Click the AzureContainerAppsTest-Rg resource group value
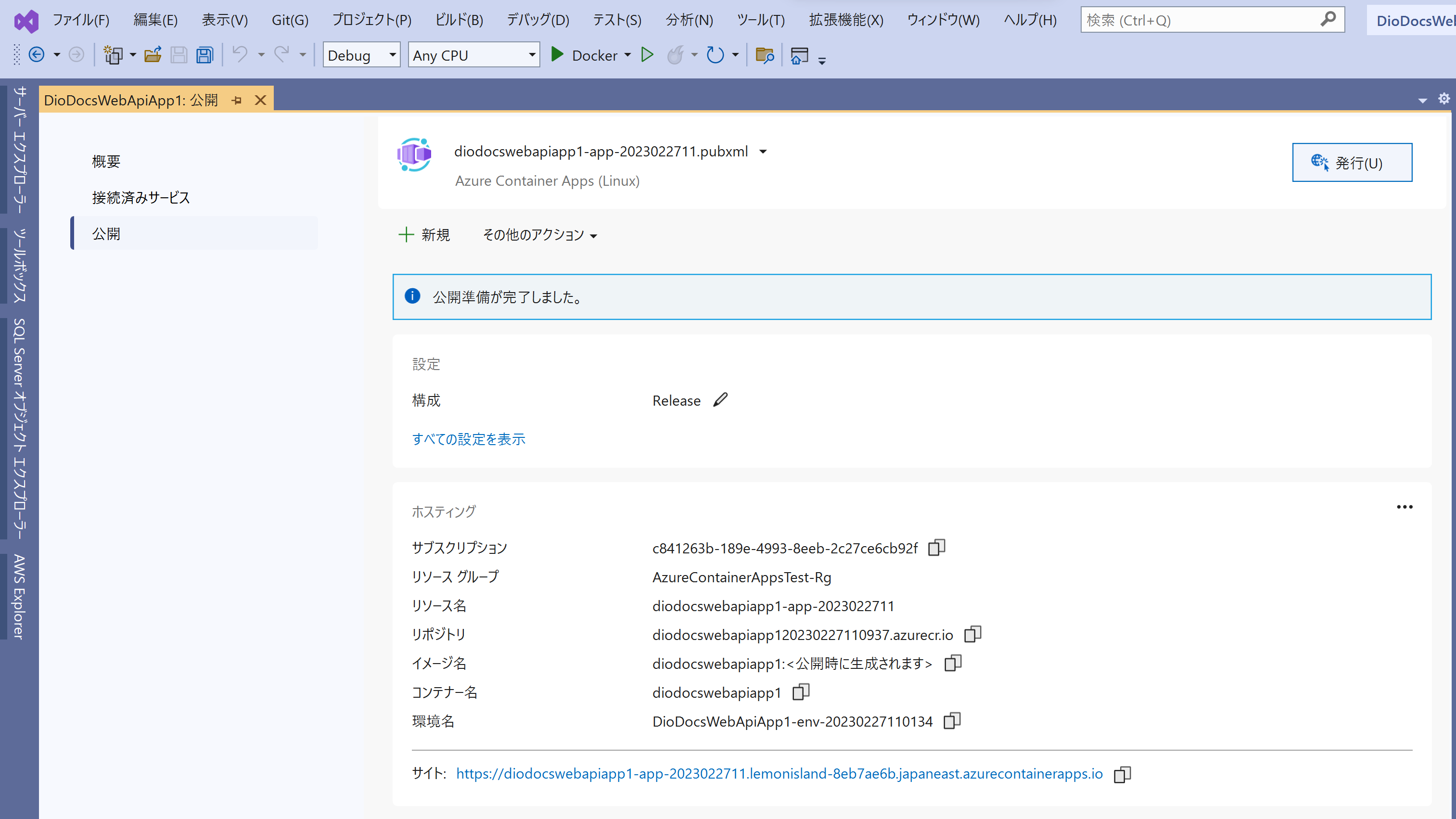The height and width of the screenshot is (819, 1456). (x=741, y=577)
